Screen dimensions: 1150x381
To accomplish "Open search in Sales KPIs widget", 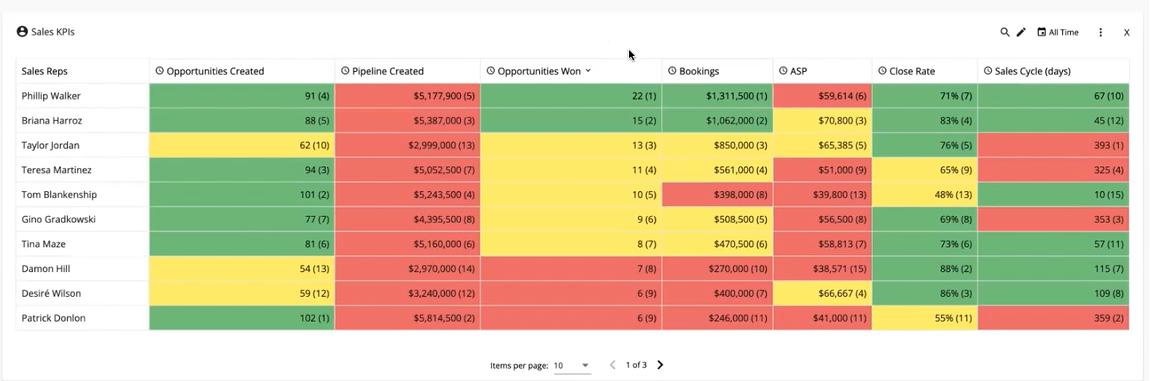I will pos(1005,32).
